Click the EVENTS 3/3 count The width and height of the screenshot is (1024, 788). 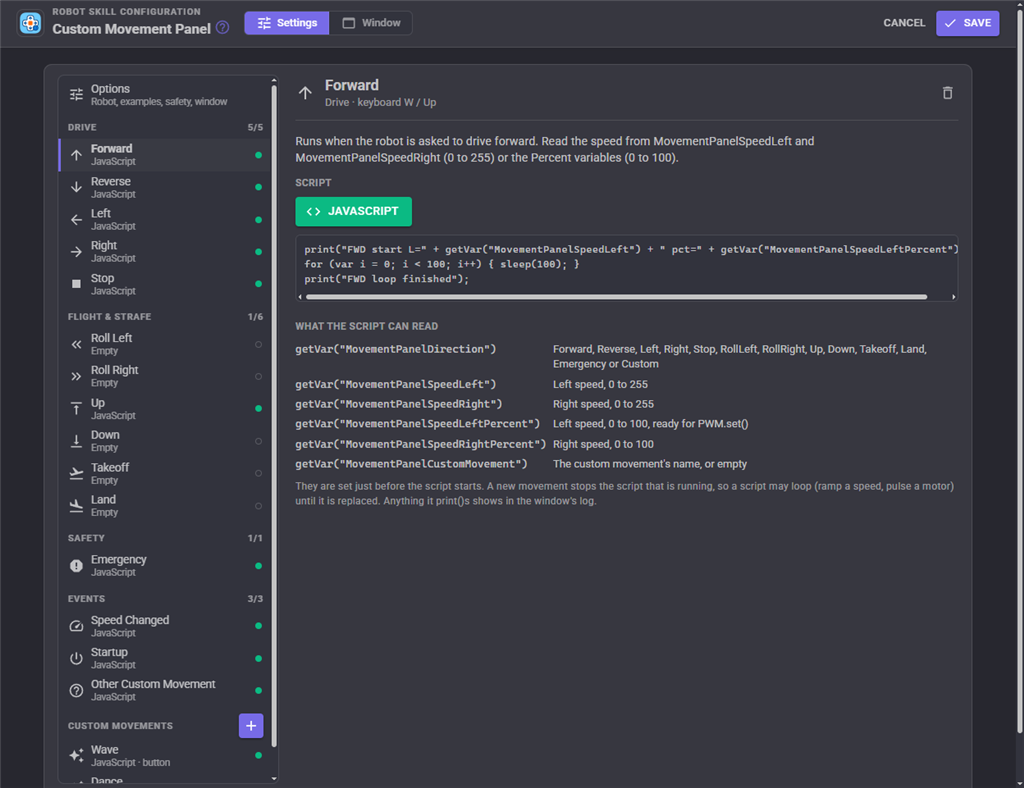[x=255, y=599]
